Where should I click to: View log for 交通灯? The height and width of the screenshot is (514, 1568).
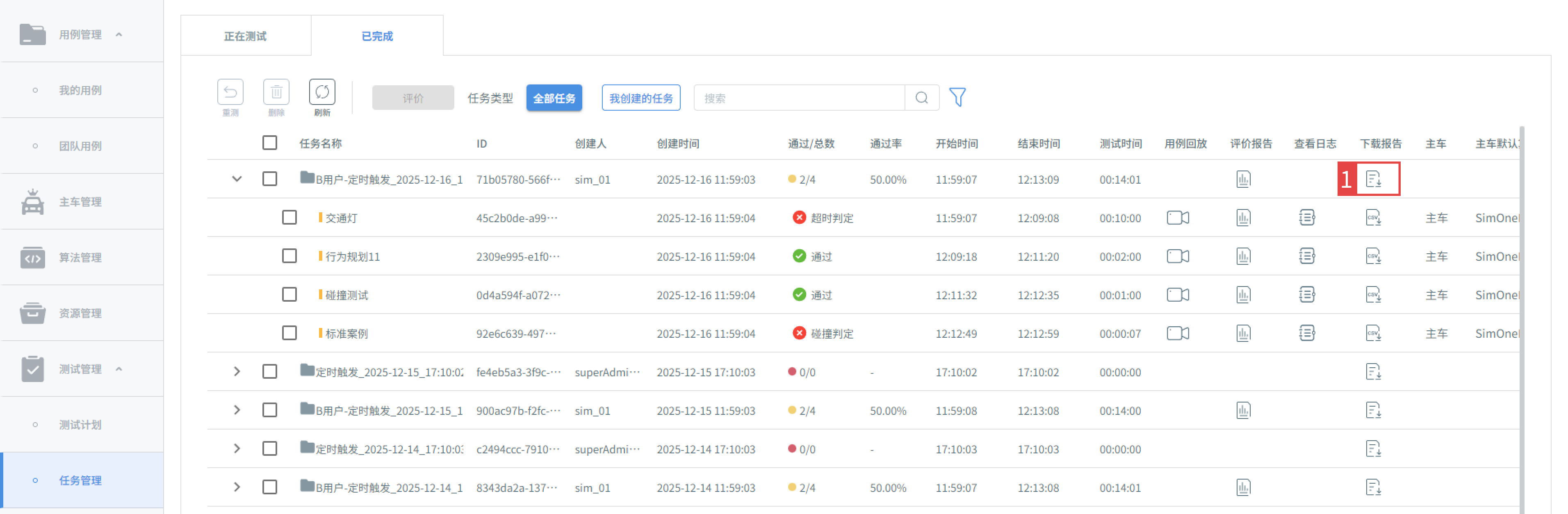pyautogui.click(x=1307, y=218)
